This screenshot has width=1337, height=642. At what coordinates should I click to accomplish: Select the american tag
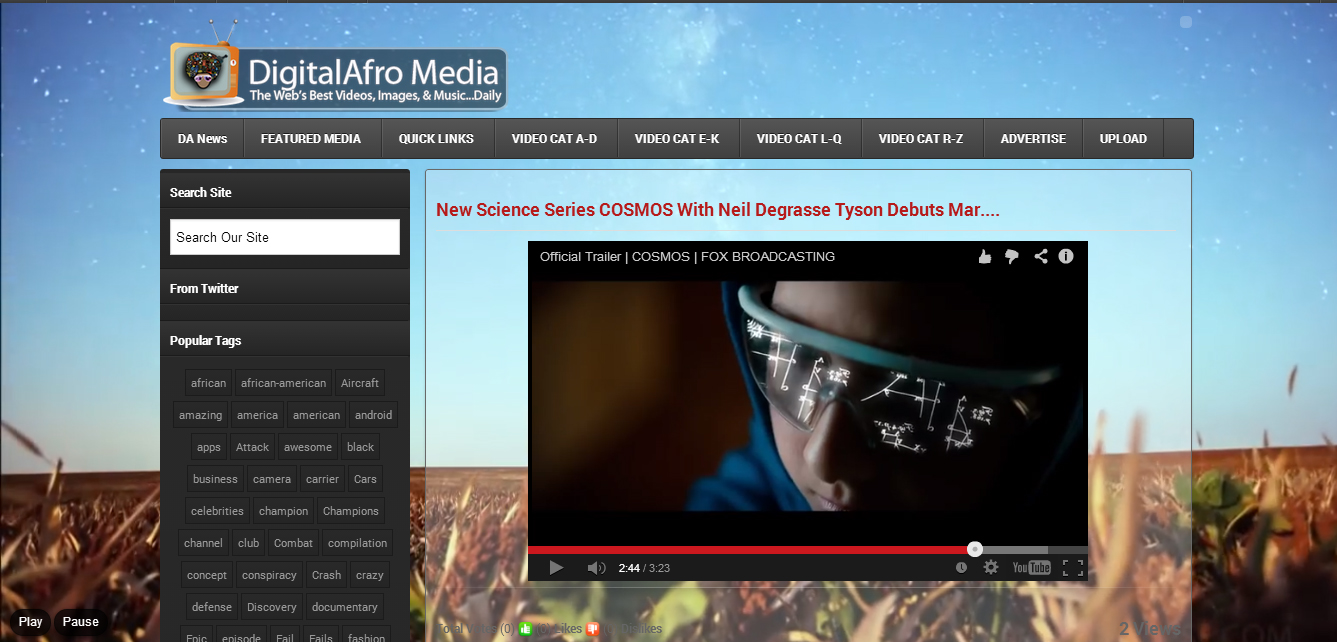pos(316,415)
